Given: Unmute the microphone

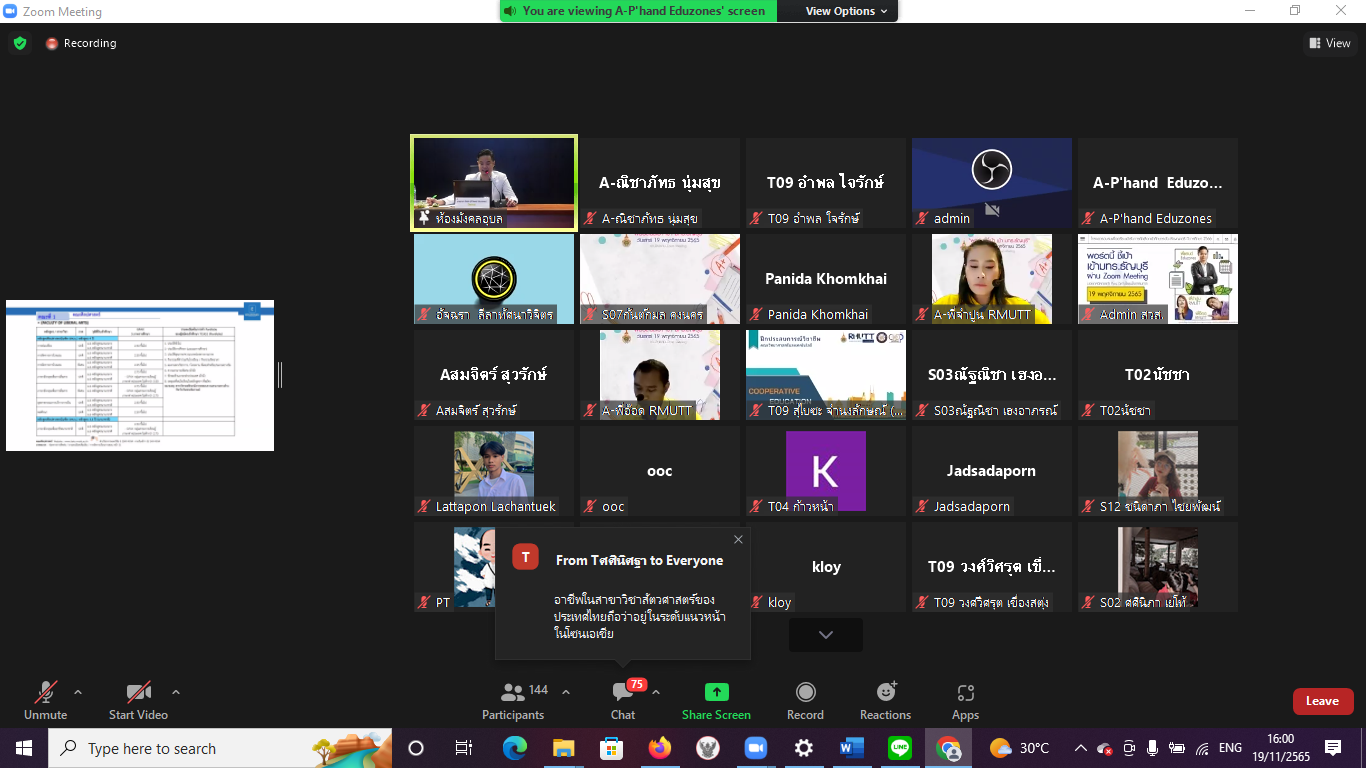Looking at the screenshot, I should (x=45, y=692).
